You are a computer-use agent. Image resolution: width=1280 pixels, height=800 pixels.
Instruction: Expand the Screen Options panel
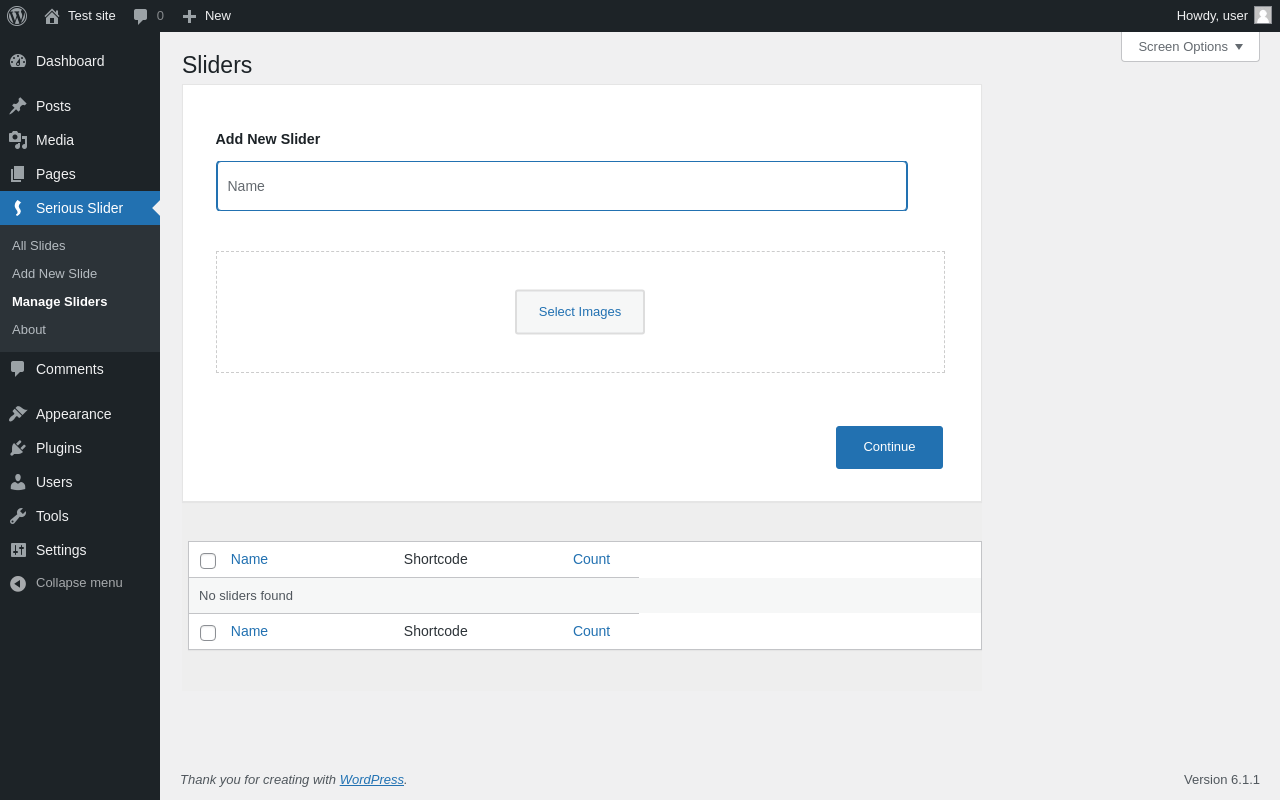(1190, 46)
